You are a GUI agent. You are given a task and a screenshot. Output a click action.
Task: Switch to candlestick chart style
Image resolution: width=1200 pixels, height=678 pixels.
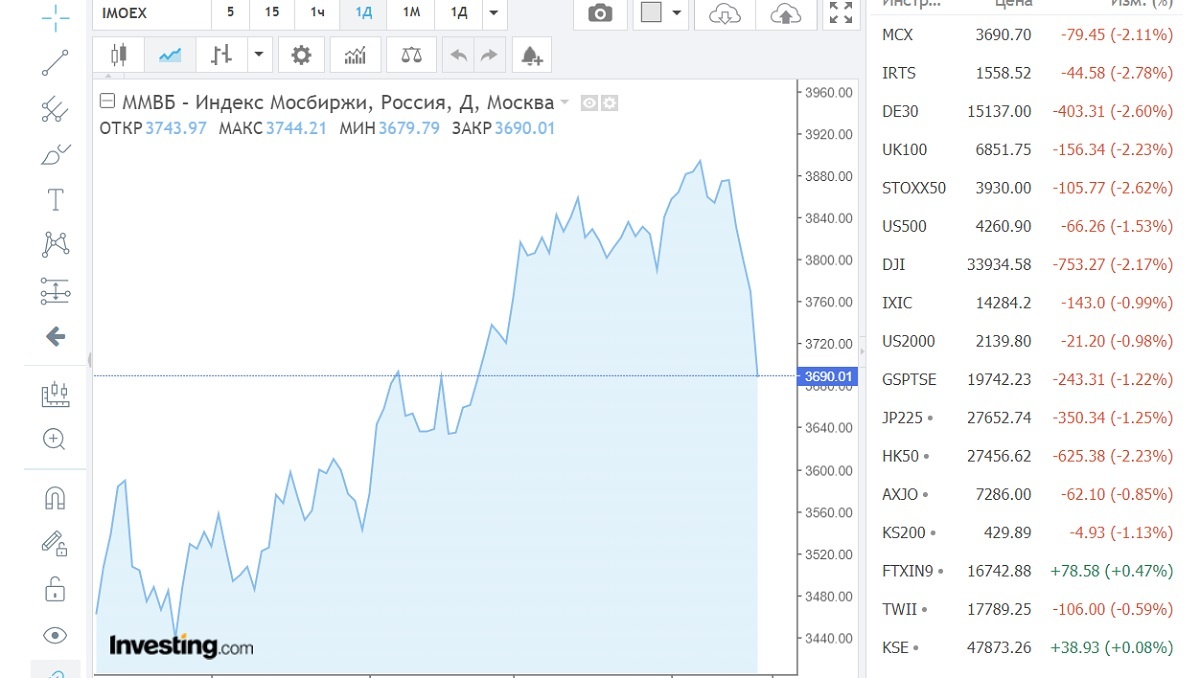coord(119,55)
